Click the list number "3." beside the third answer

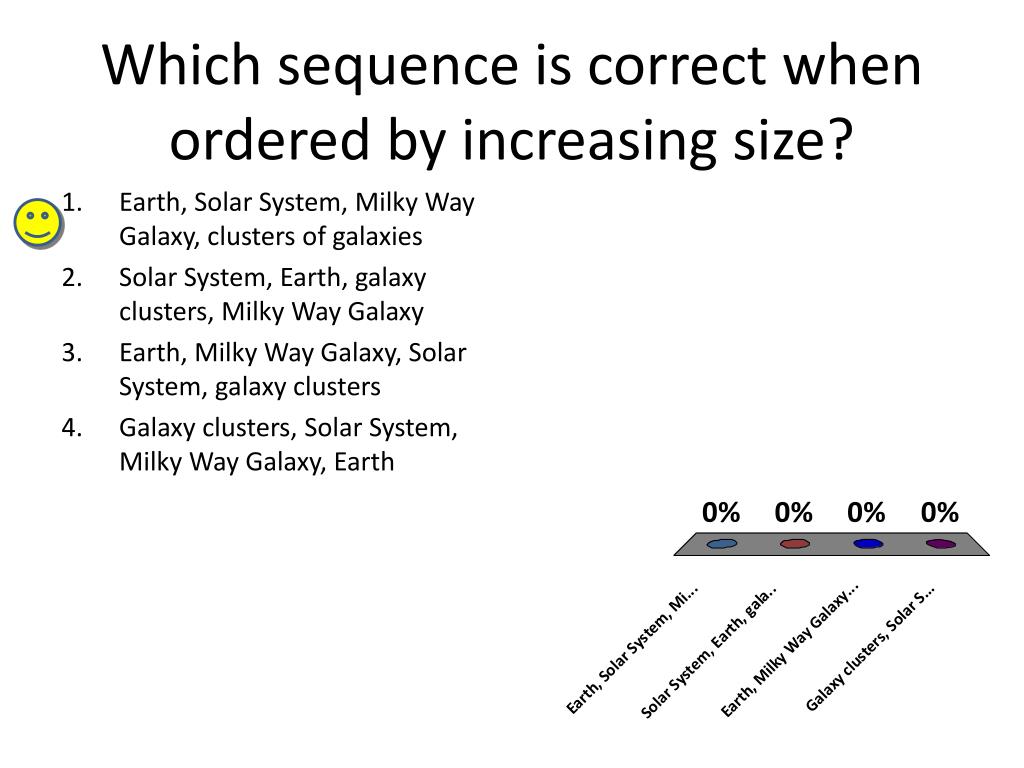click(70, 352)
